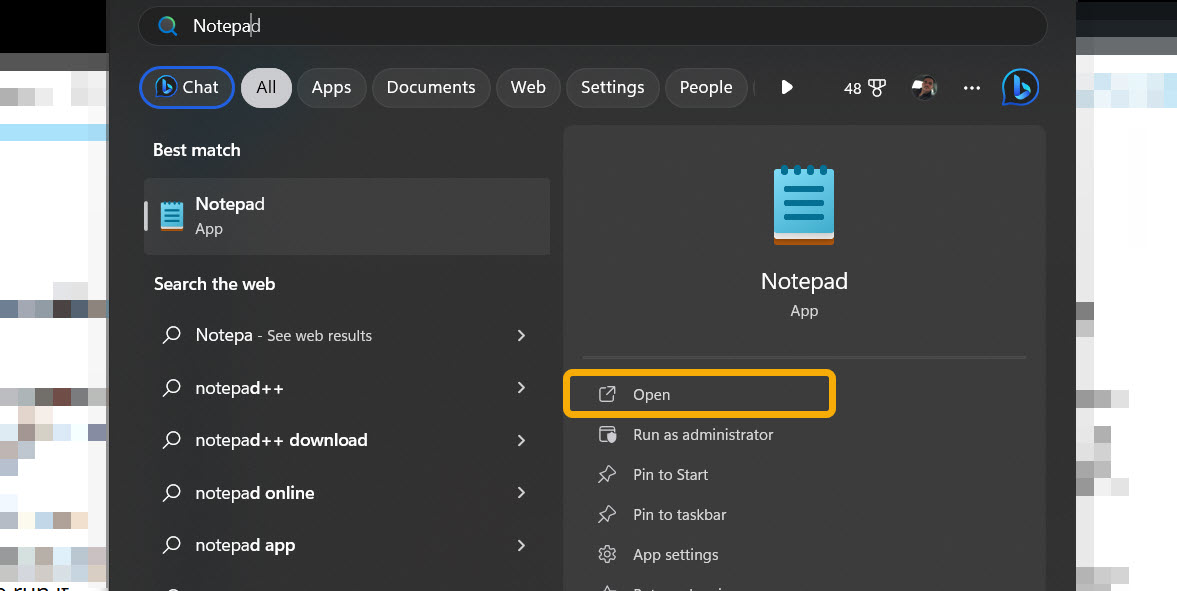1177x591 pixels.
Task: Choose App settings in the actions list
Action: tap(675, 554)
